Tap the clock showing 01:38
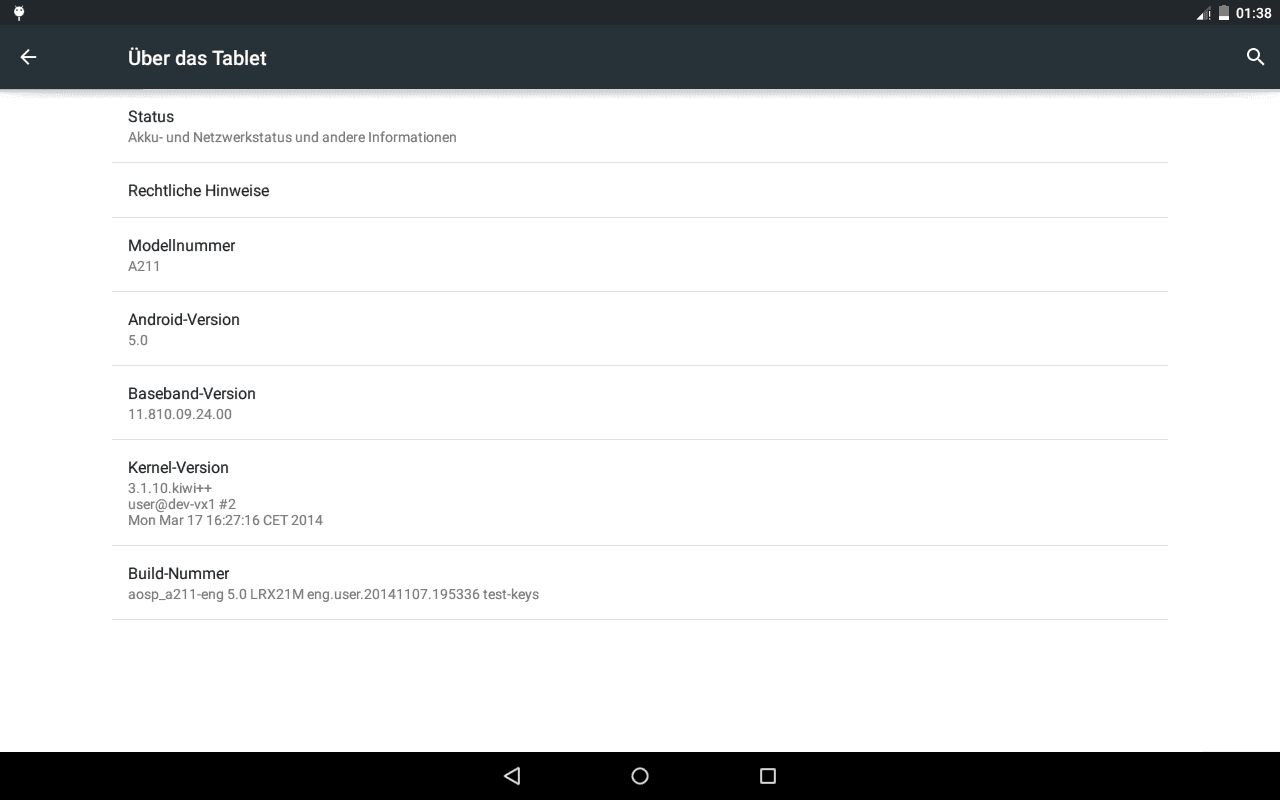Screen dimensions: 1280x800 click(1253, 13)
